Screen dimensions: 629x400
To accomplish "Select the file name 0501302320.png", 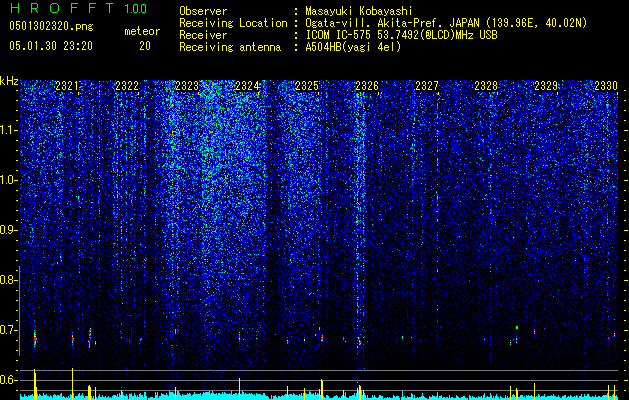I will tap(51, 26).
